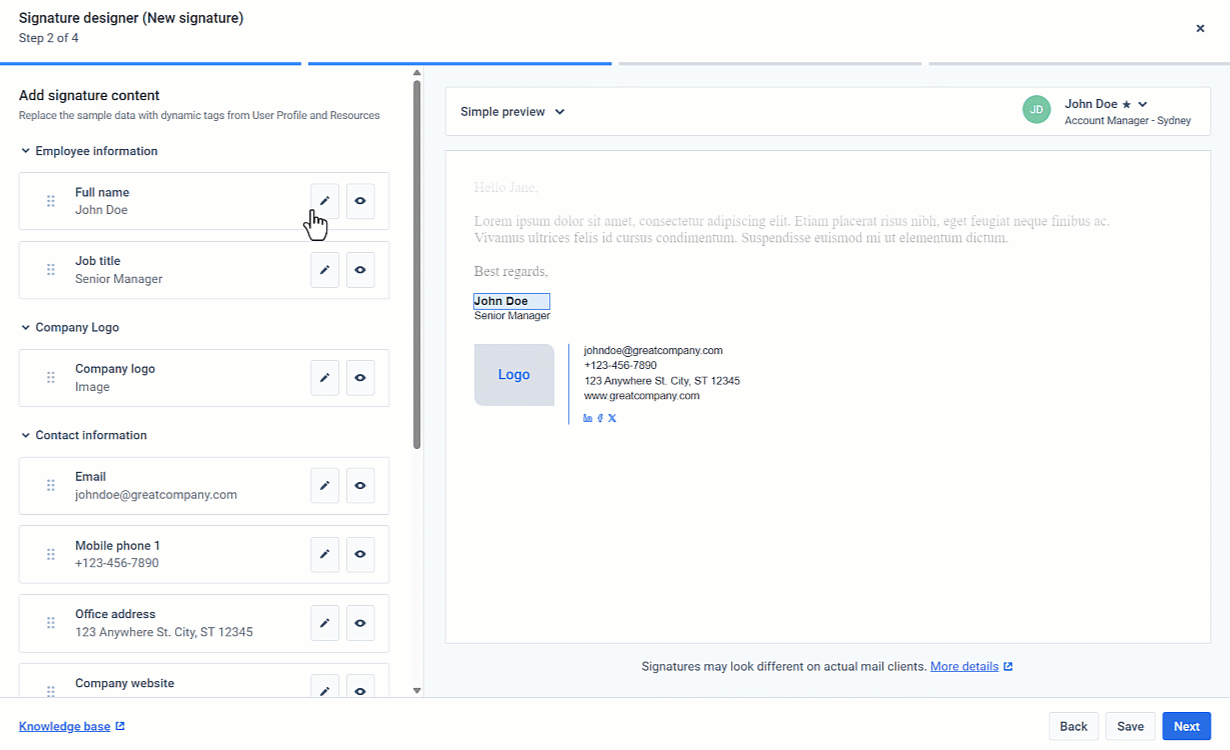Click the 123 Anywhere St. address in preview

point(662,381)
